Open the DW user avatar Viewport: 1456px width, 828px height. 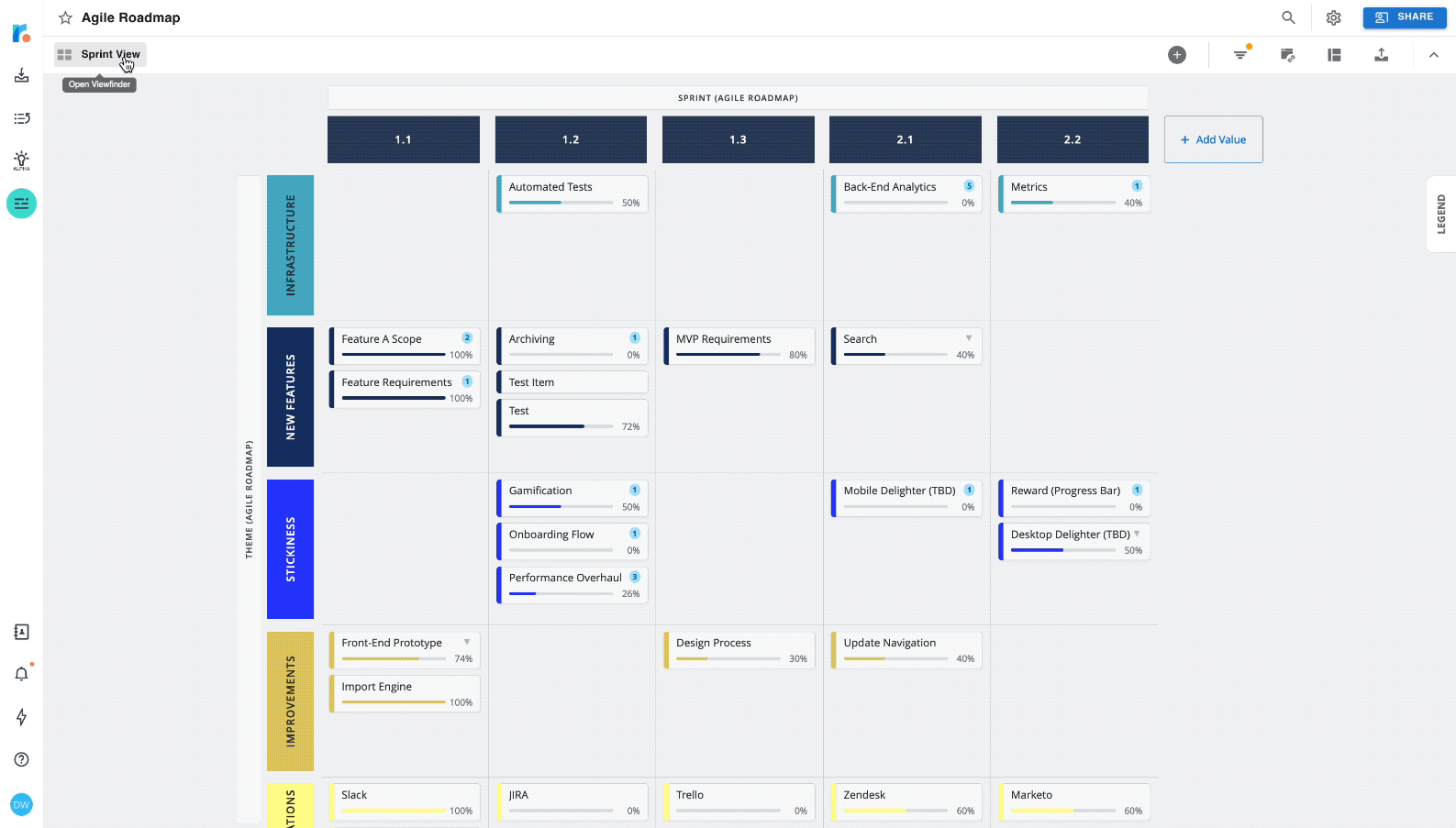coord(21,804)
